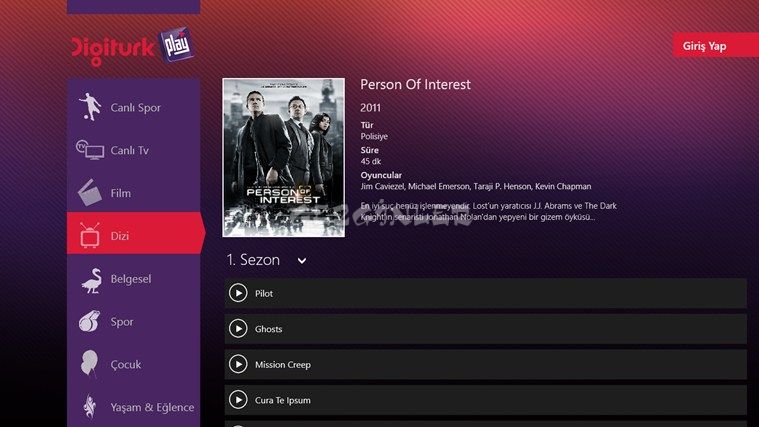Screen dimensions: 759x427
Task: Play the Ghosts episode
Action: click(x=238, y=329)
